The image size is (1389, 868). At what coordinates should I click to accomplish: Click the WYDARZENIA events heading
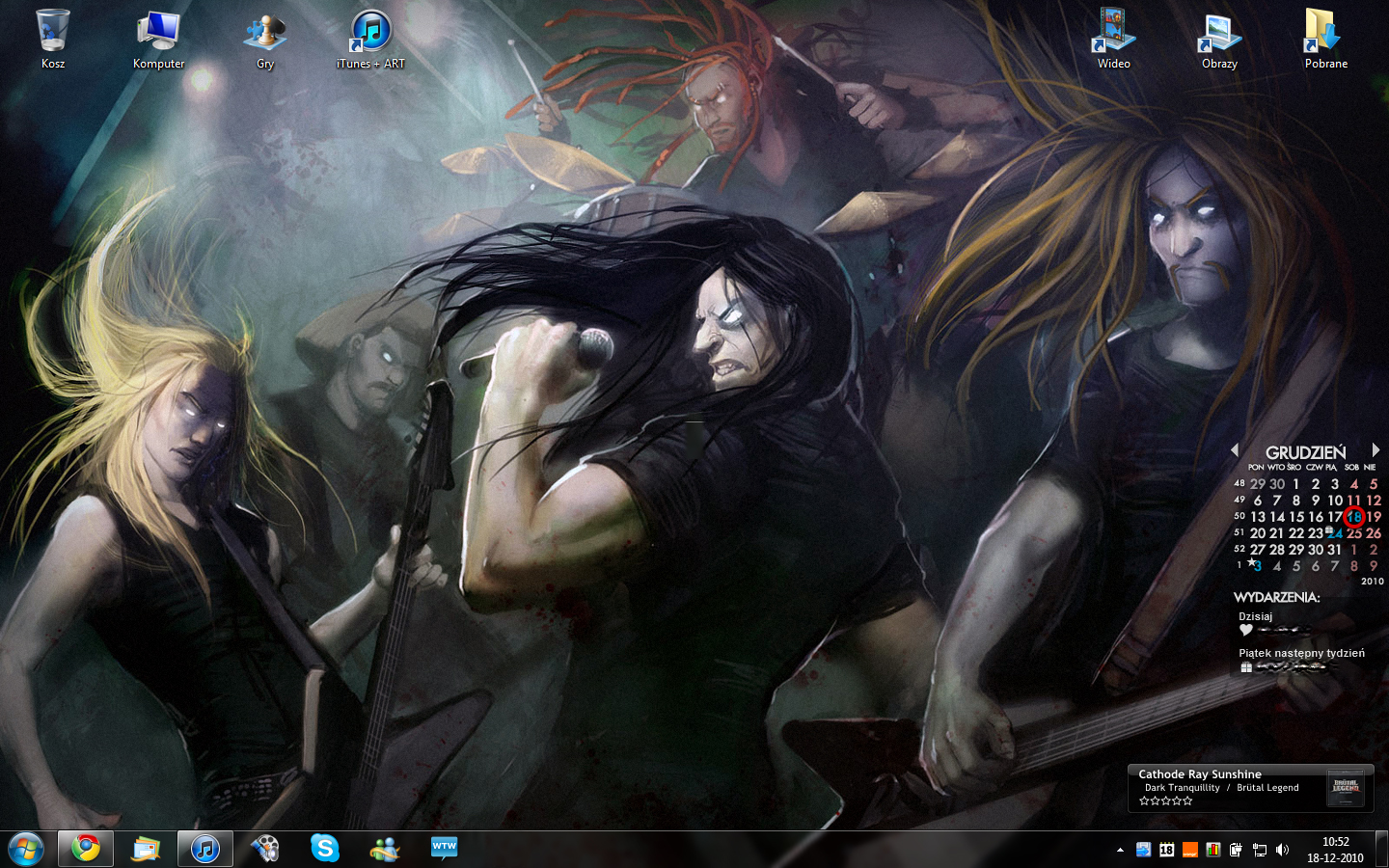(x=1276, y=597)
